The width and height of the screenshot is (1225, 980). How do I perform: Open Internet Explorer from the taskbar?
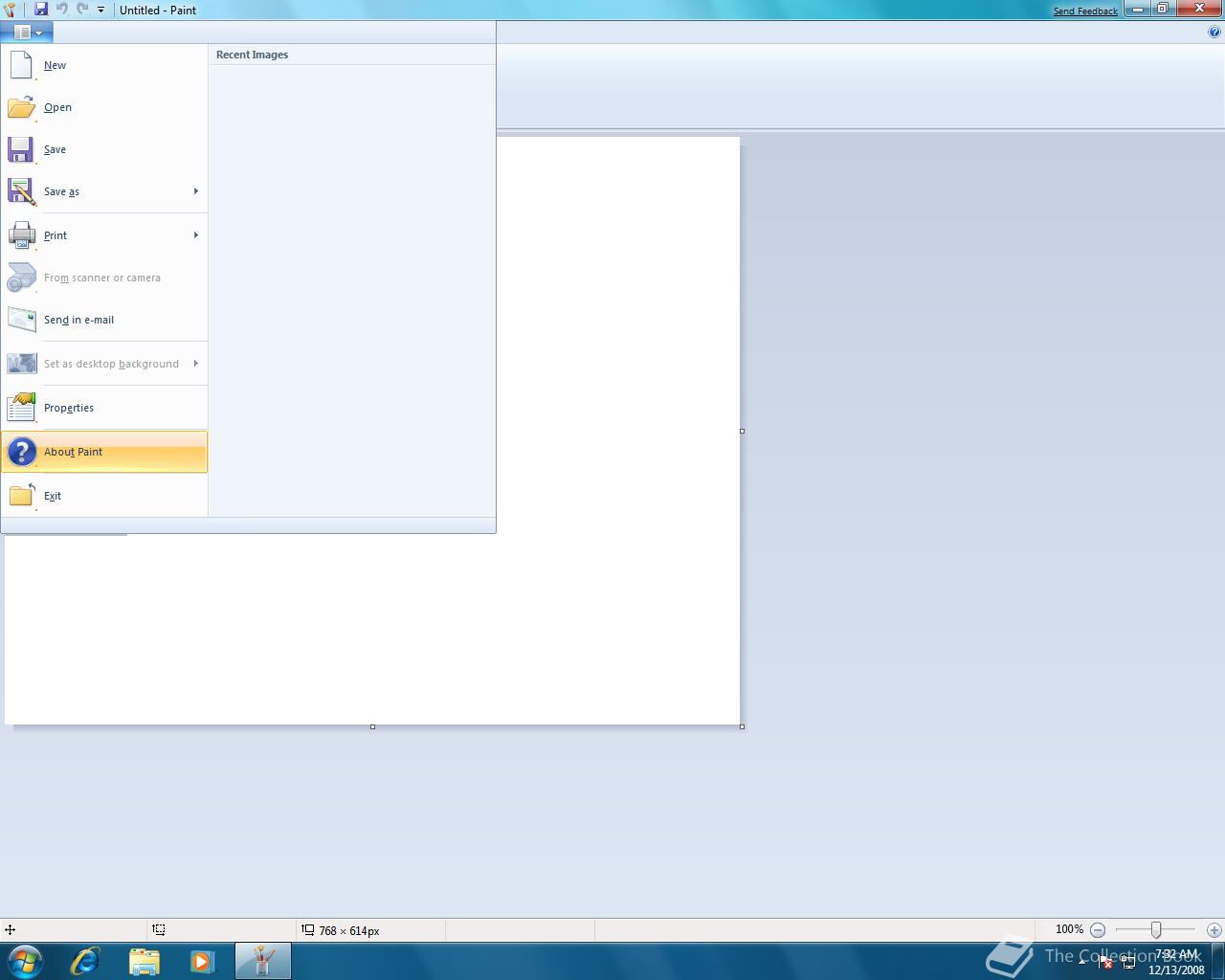pyautogui.click(x=85, y=961)
